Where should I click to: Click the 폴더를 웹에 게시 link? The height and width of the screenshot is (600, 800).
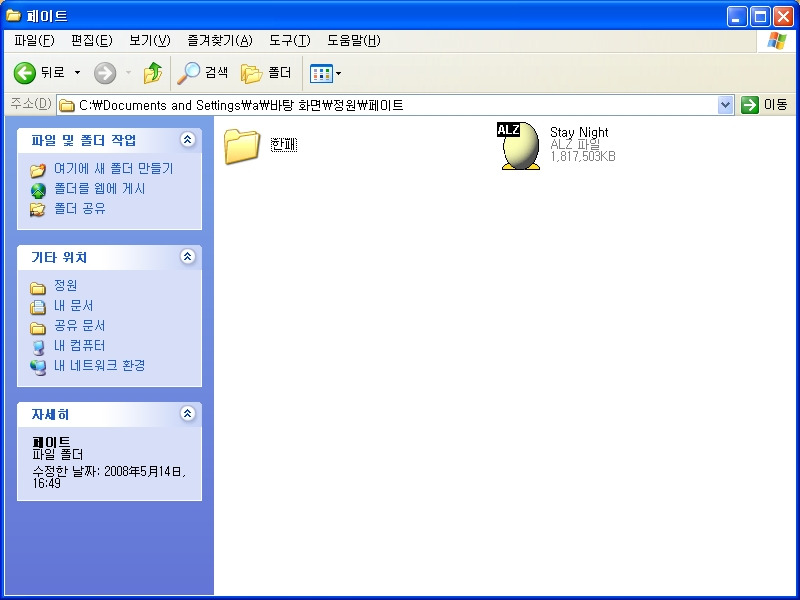(x=99, y=189)
